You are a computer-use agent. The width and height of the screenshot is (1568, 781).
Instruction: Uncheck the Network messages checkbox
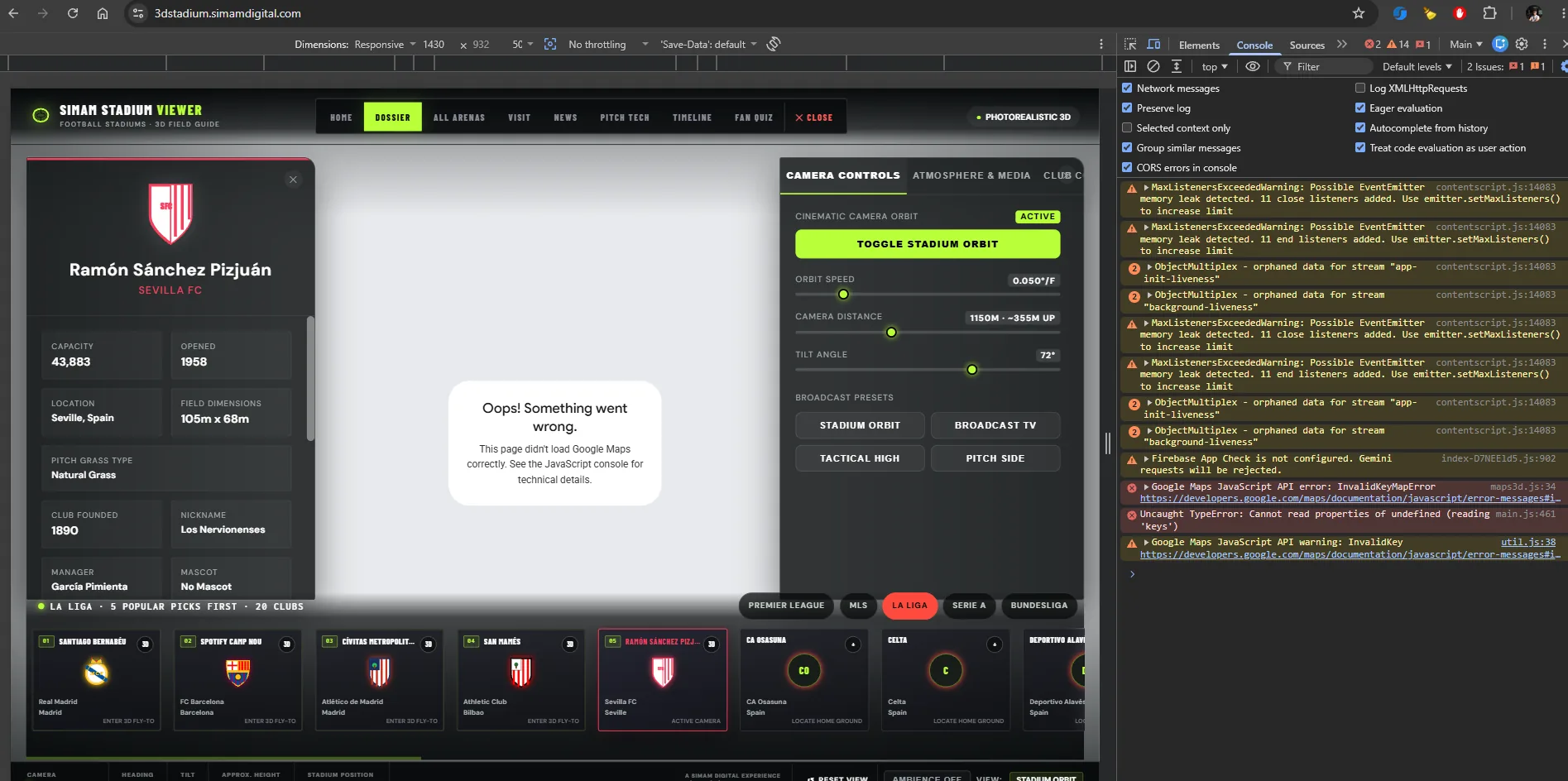pyautogui.click(x=1127, y=88)
